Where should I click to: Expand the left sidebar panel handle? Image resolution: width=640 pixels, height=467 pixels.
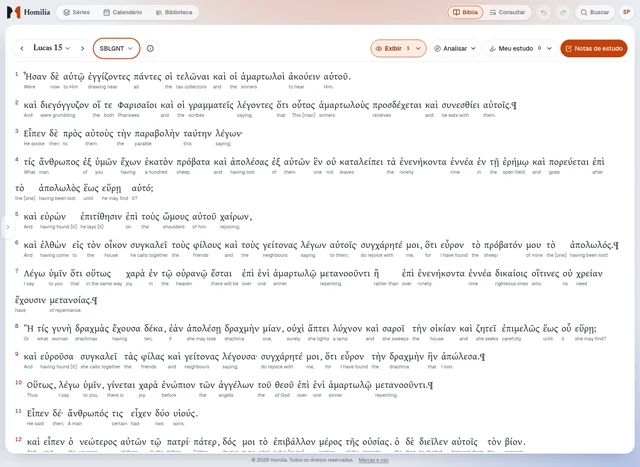pyautogui.click(x=8, y=227)
